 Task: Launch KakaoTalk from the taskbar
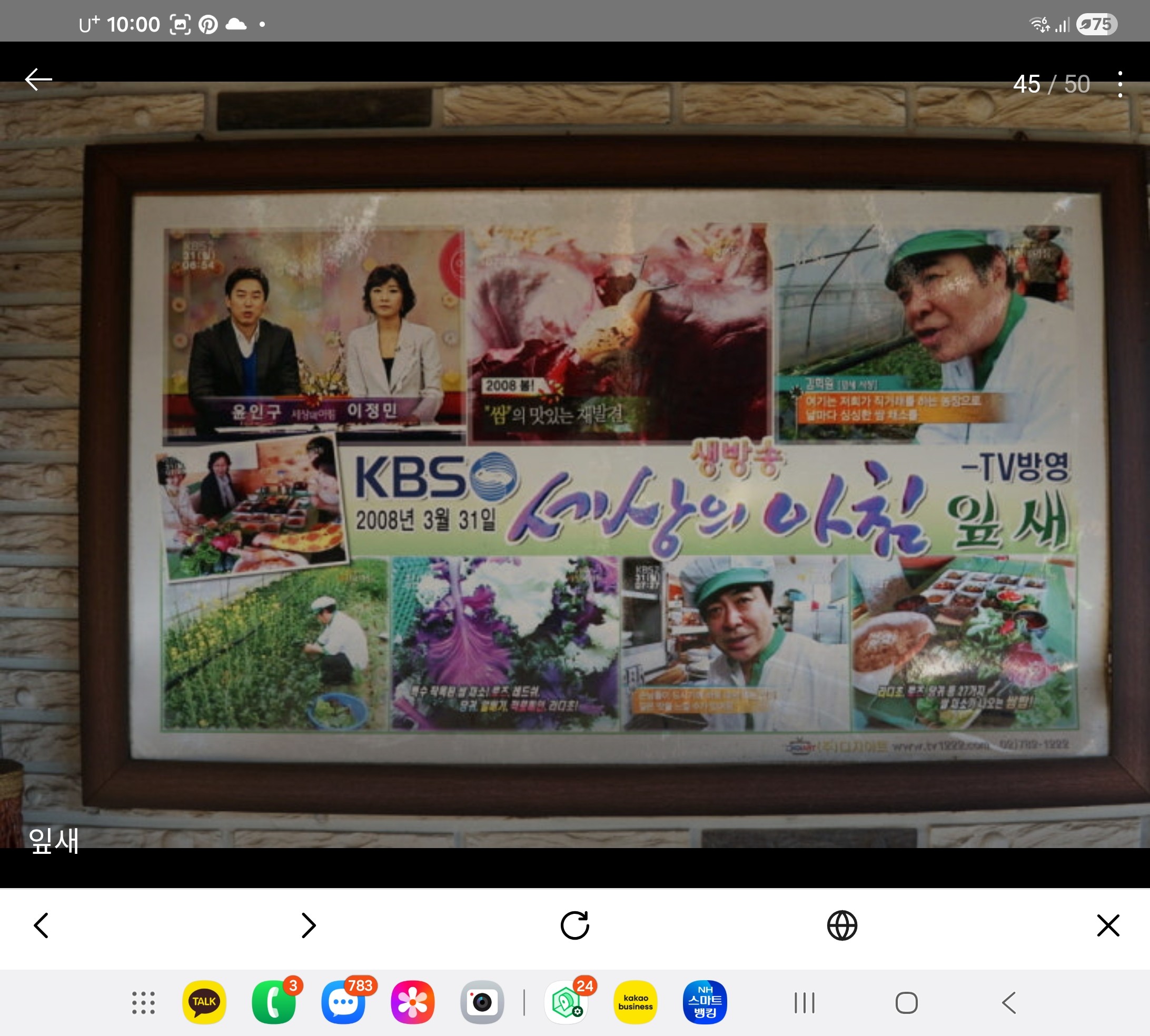(204, 1002)
